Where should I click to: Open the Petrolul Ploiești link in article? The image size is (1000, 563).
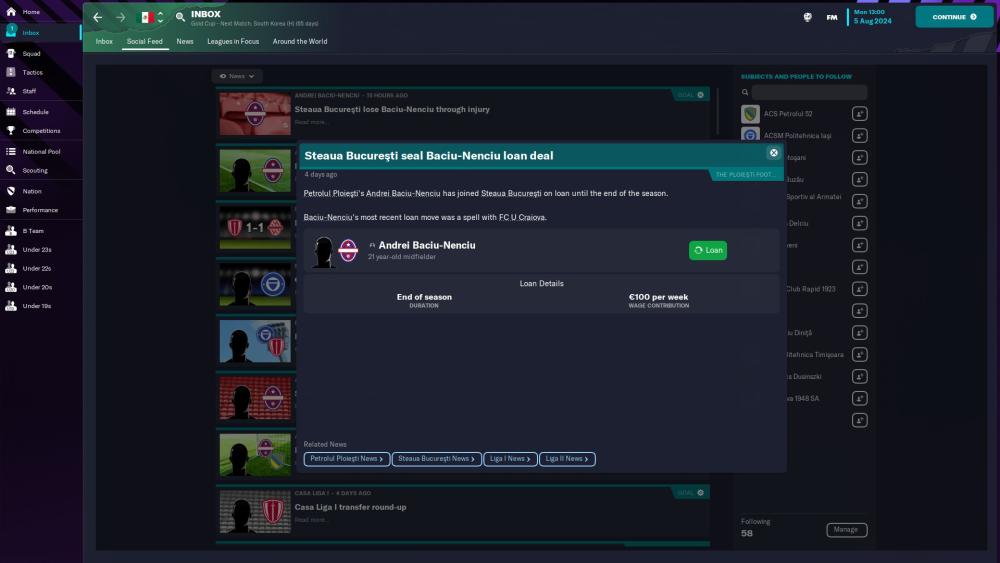click(x=330, y=193)
